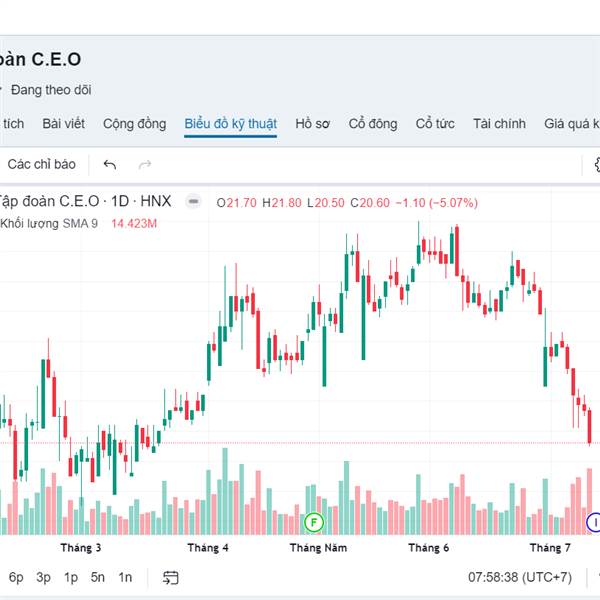Click the redo arrow in chart toolbar
The height and width of the screenshot is (600, 600).
click(145, 164)
